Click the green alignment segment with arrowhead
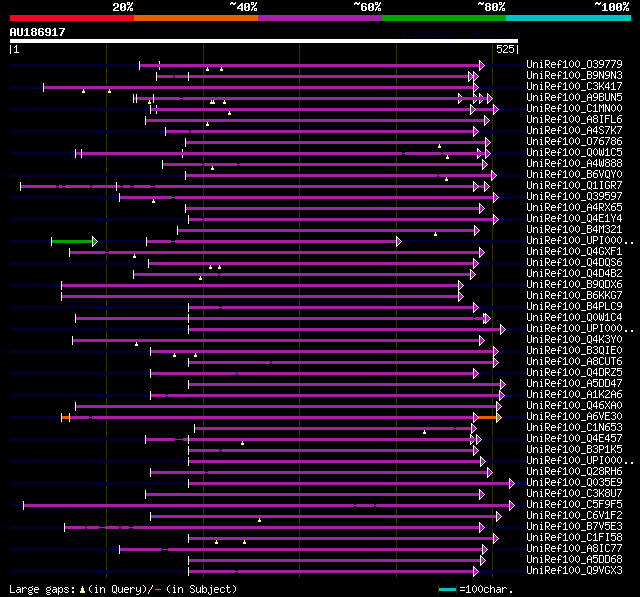The height and width of the screenshot is (597, 640). point(74,242)
